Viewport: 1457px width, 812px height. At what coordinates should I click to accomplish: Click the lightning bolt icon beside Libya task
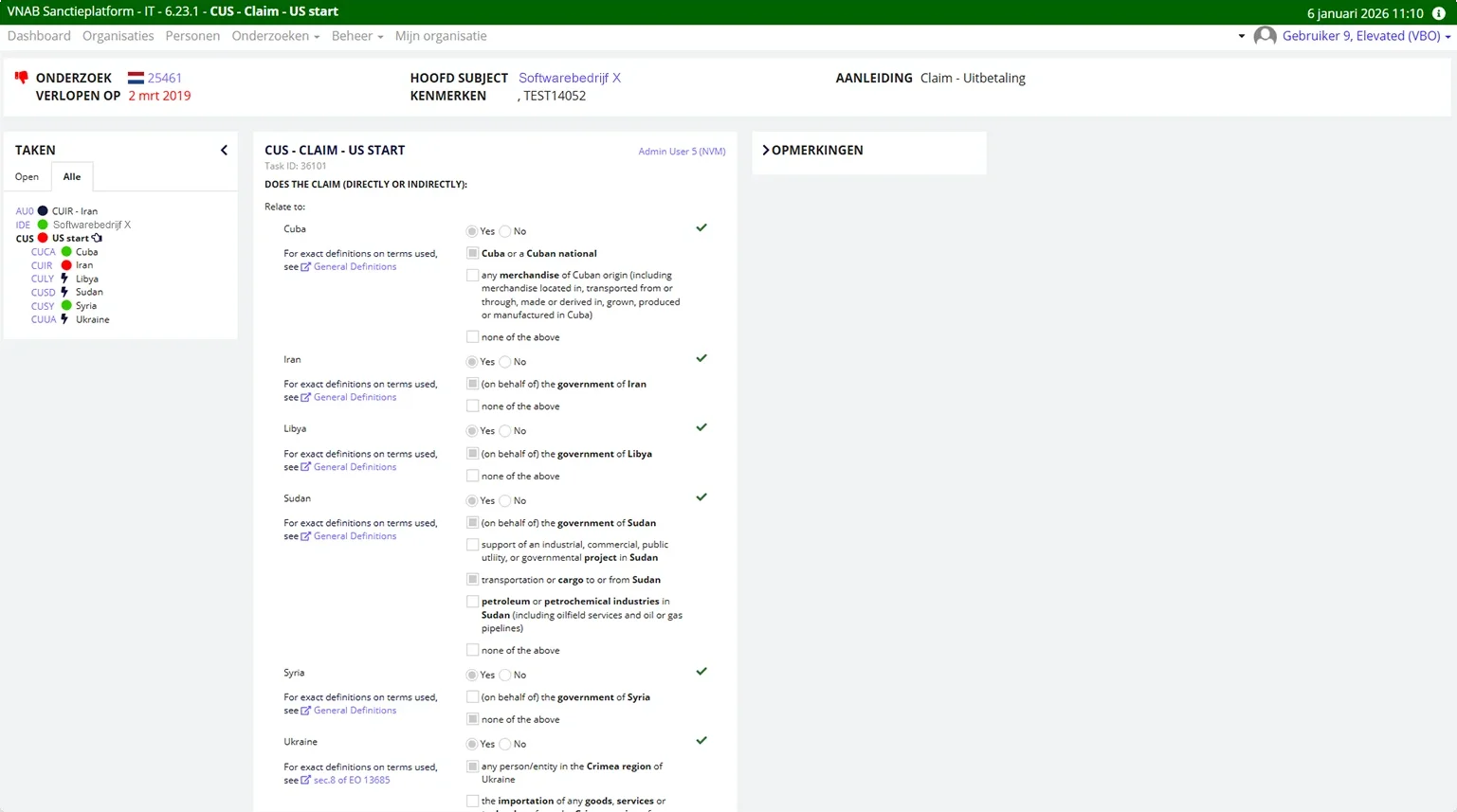64,279
